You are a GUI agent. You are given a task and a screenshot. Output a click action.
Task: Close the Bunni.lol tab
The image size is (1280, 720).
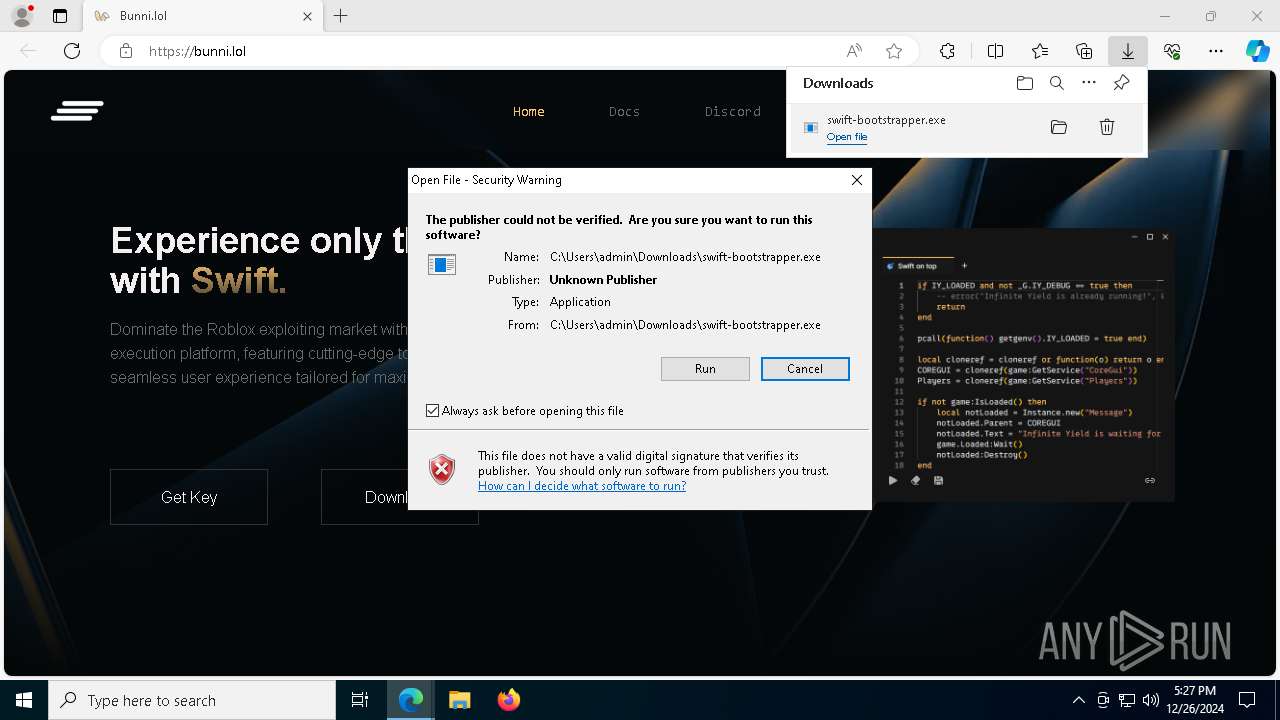(x=308, y=16)
